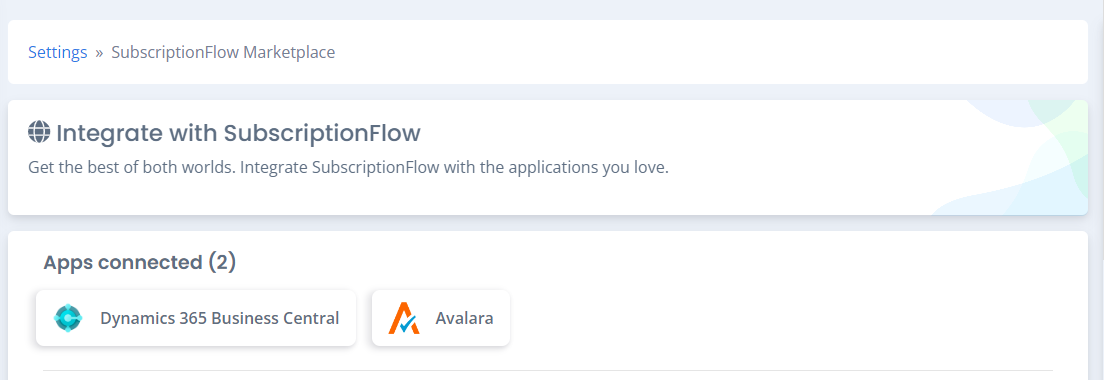Open the Dynamics 365 Business Central app card
This screenshot has width=1104, height=380.
tap(196, 318)
